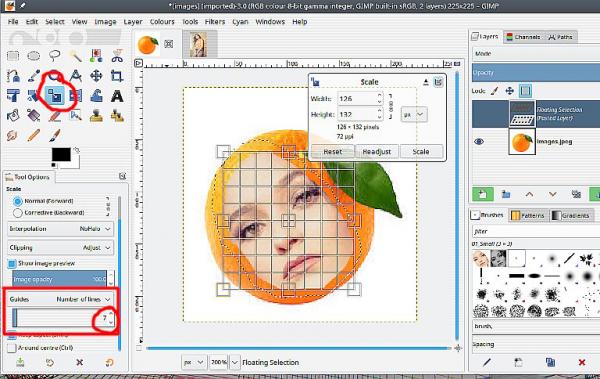Open px unit dropdown in Scale dialog

(414, 114)
